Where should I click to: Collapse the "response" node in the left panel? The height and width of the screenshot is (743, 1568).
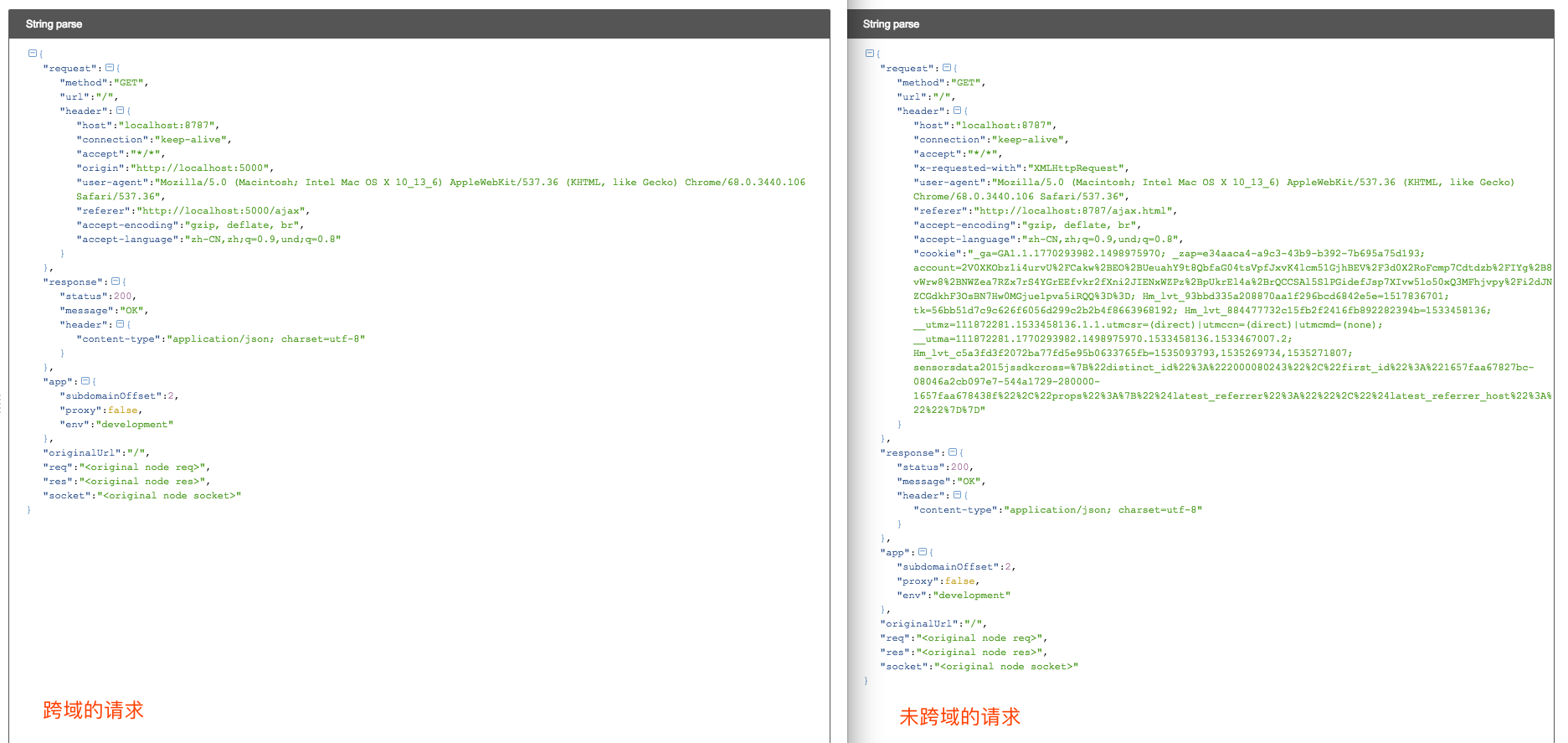(x=116, y=281)
